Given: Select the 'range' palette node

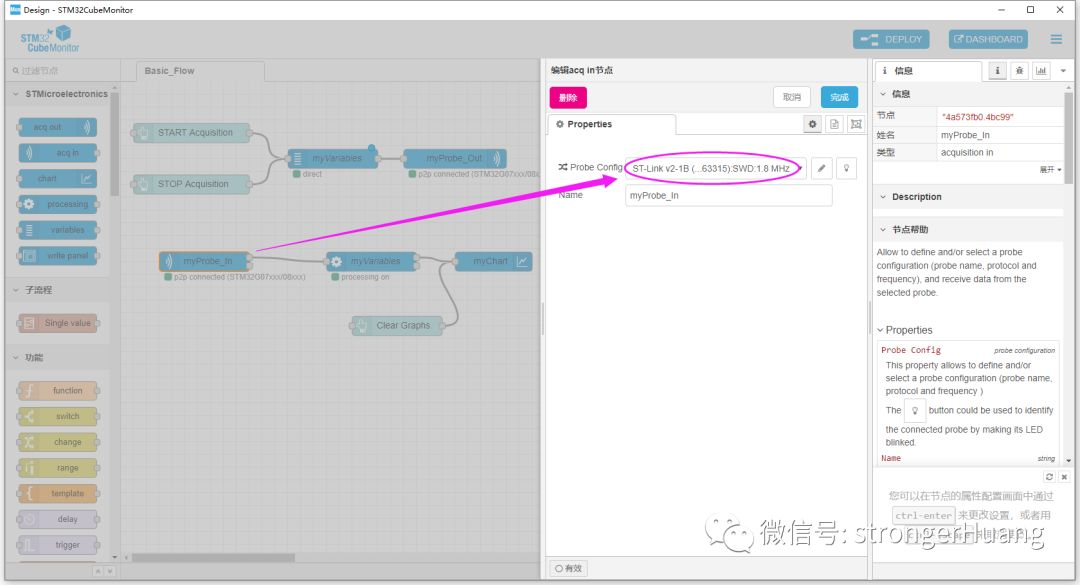Looking at the screenshot, I should [58, 468].
